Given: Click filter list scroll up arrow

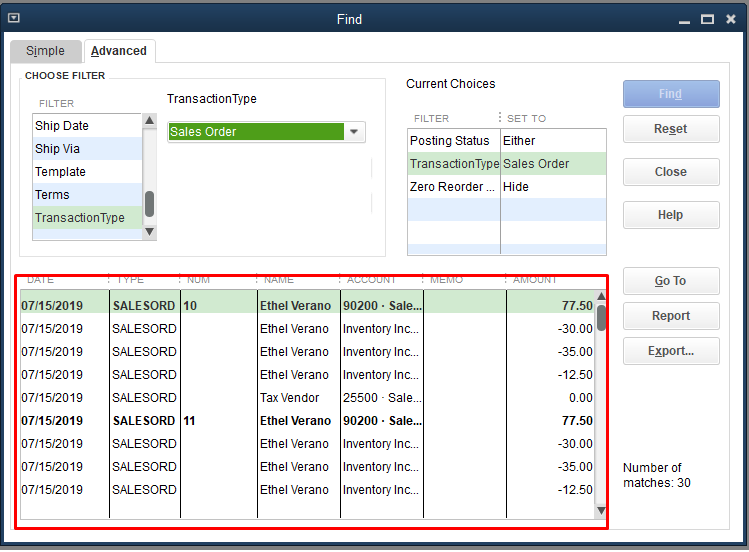Looking at the screenshot, I should [x=150, y=120].
